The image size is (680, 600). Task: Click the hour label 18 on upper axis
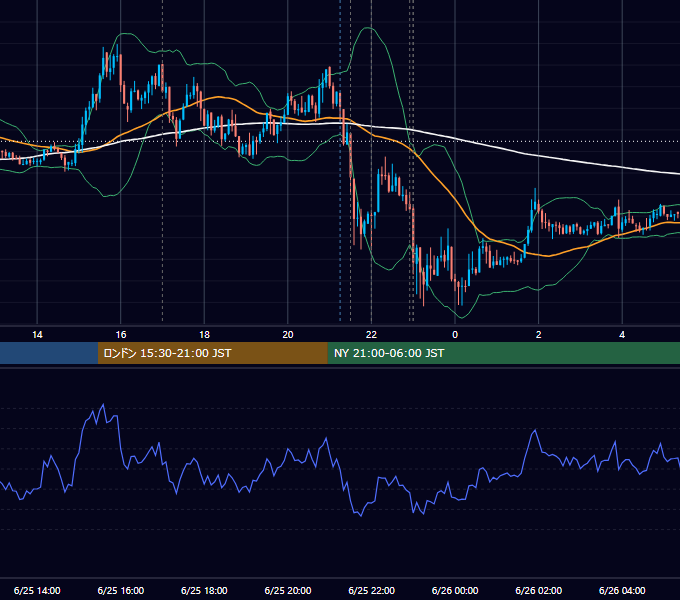click(204, 335)
